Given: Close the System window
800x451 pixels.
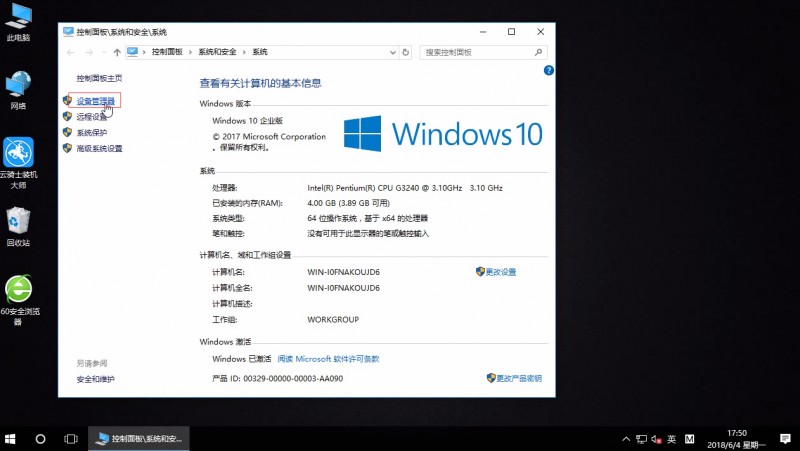Looking at the screenshot, I should coord(540,32).
